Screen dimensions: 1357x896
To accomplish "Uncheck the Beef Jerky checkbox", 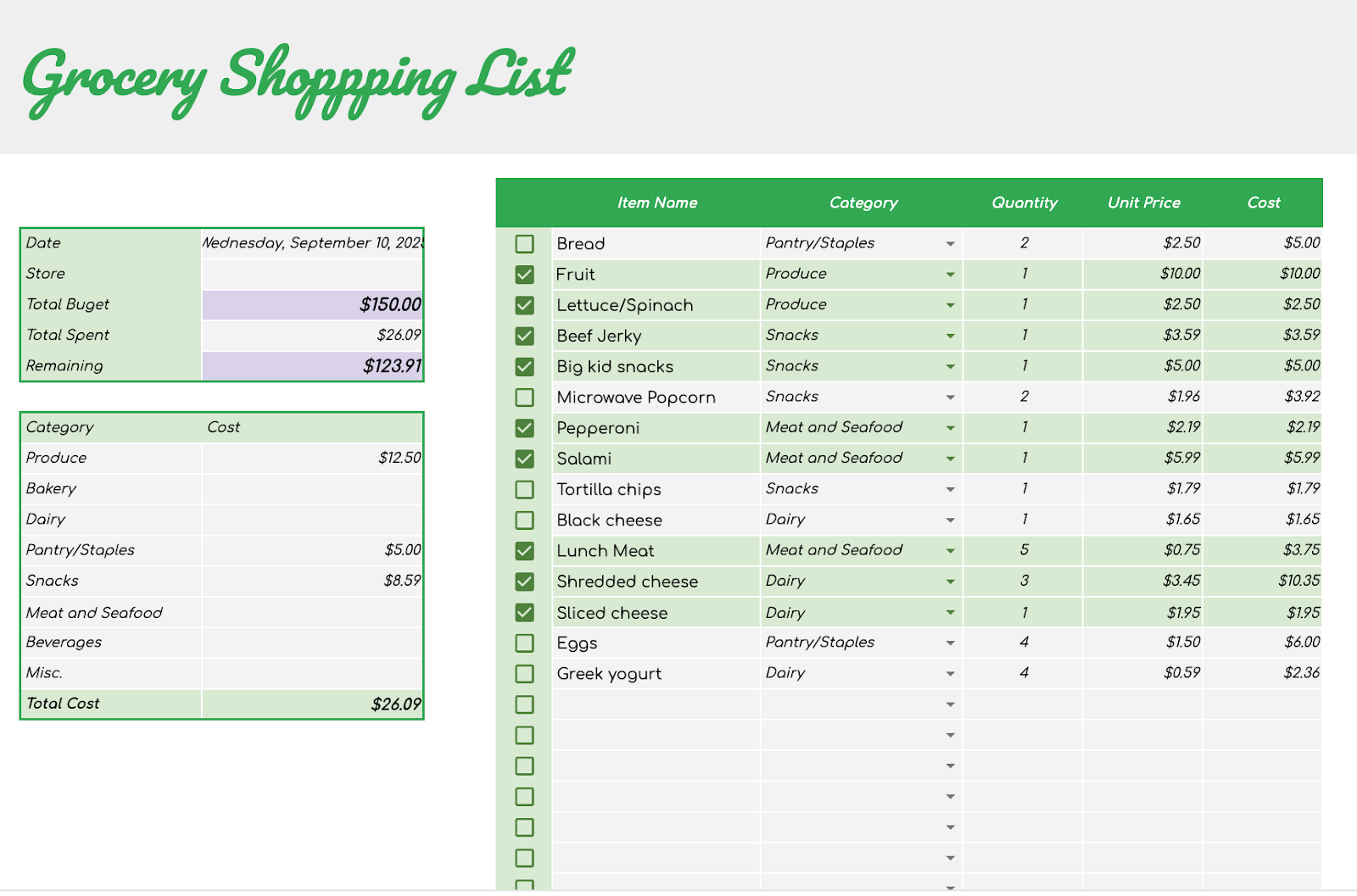I will click(x=523, y=335).
